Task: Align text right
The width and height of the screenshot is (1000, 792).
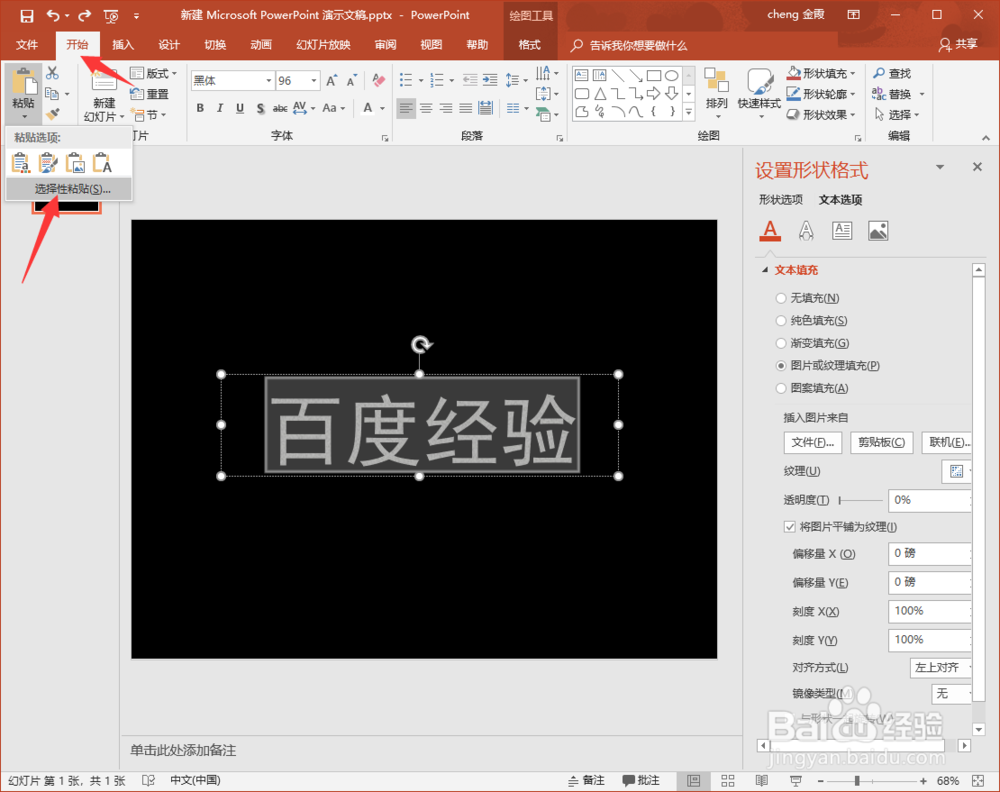Action: point(446,108)
